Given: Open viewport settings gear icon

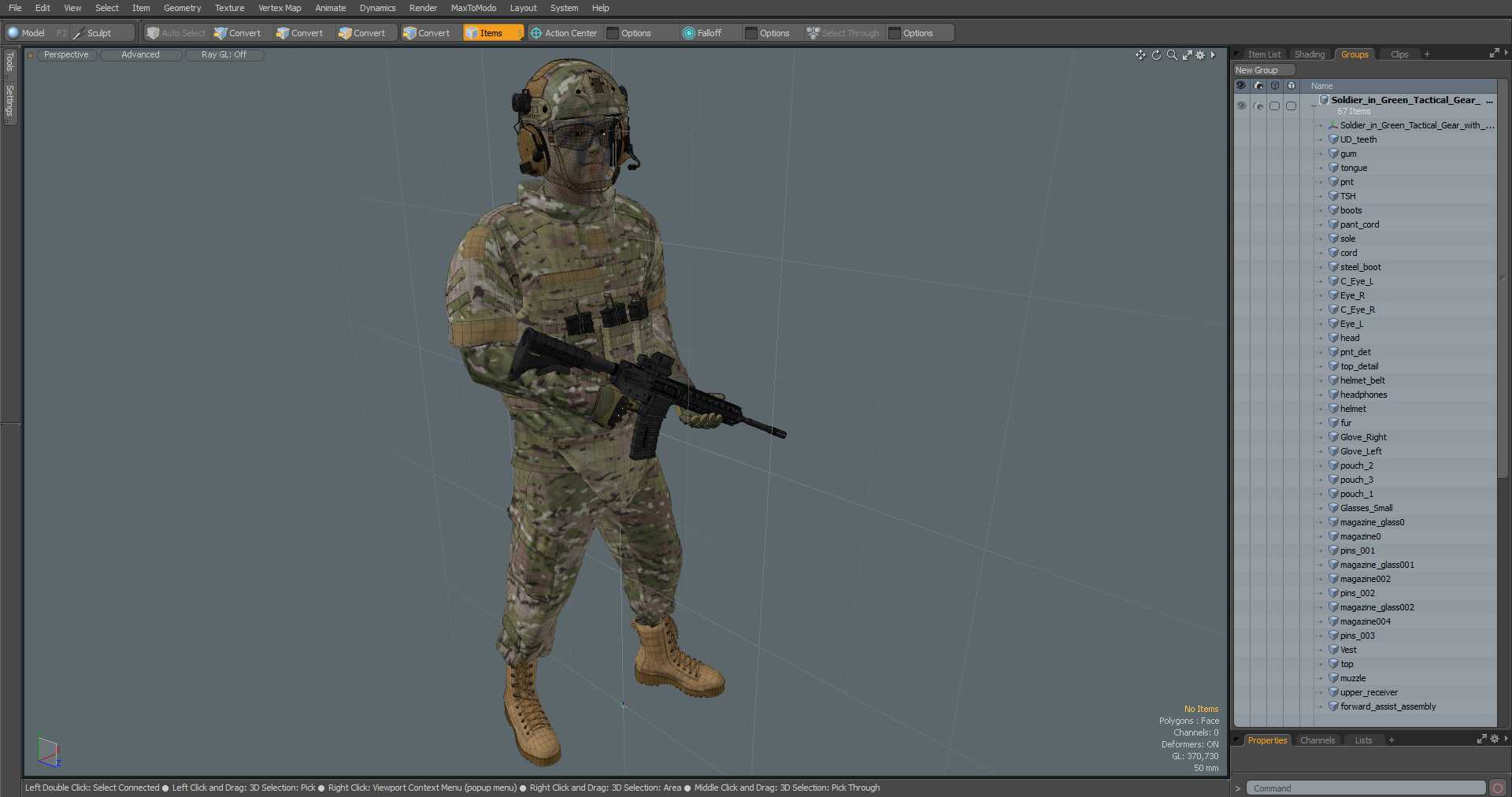Looking at the screenshot, I should [1200, 55].
